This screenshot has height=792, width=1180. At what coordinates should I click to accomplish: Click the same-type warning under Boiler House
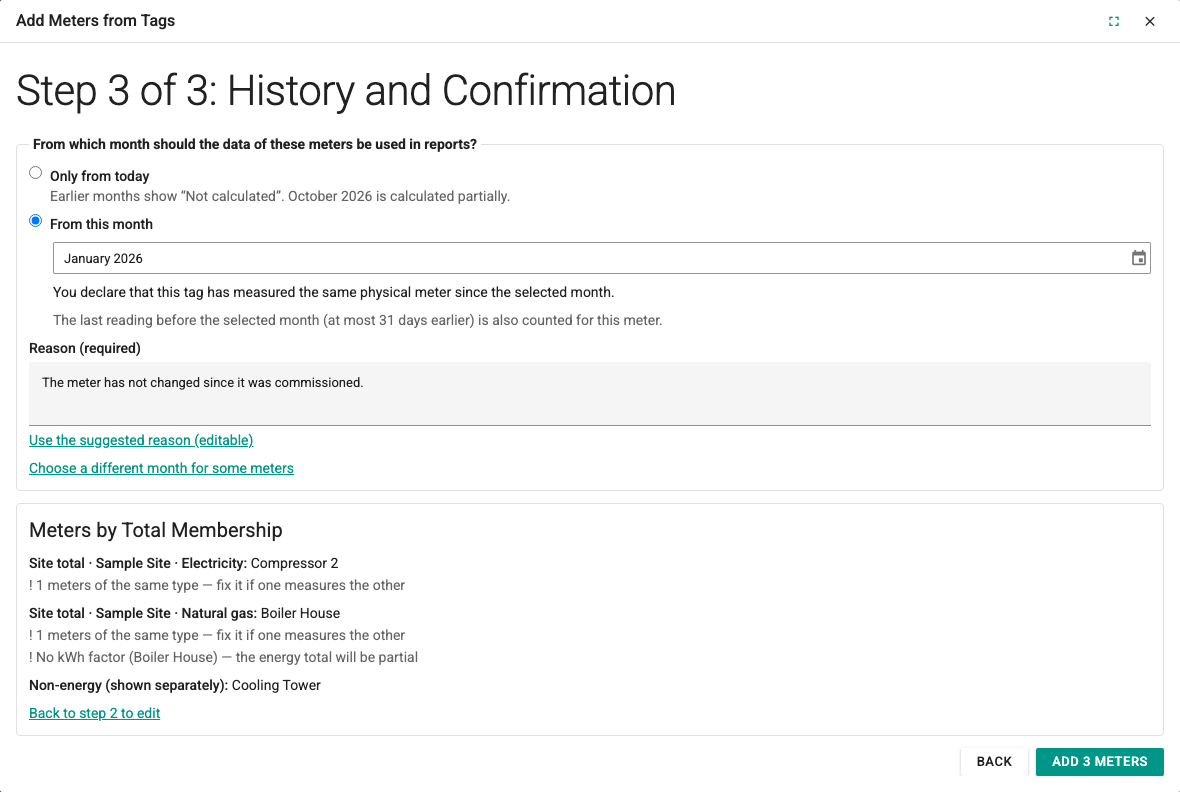(x=217, y=635)
